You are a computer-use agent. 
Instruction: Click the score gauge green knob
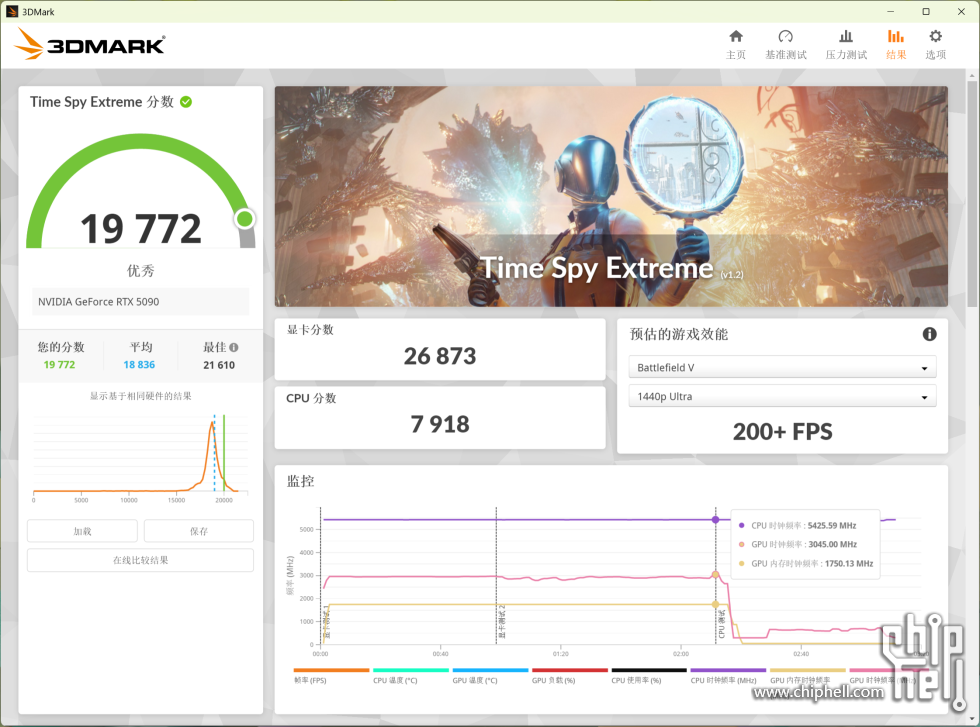click(x=244, y=219)
